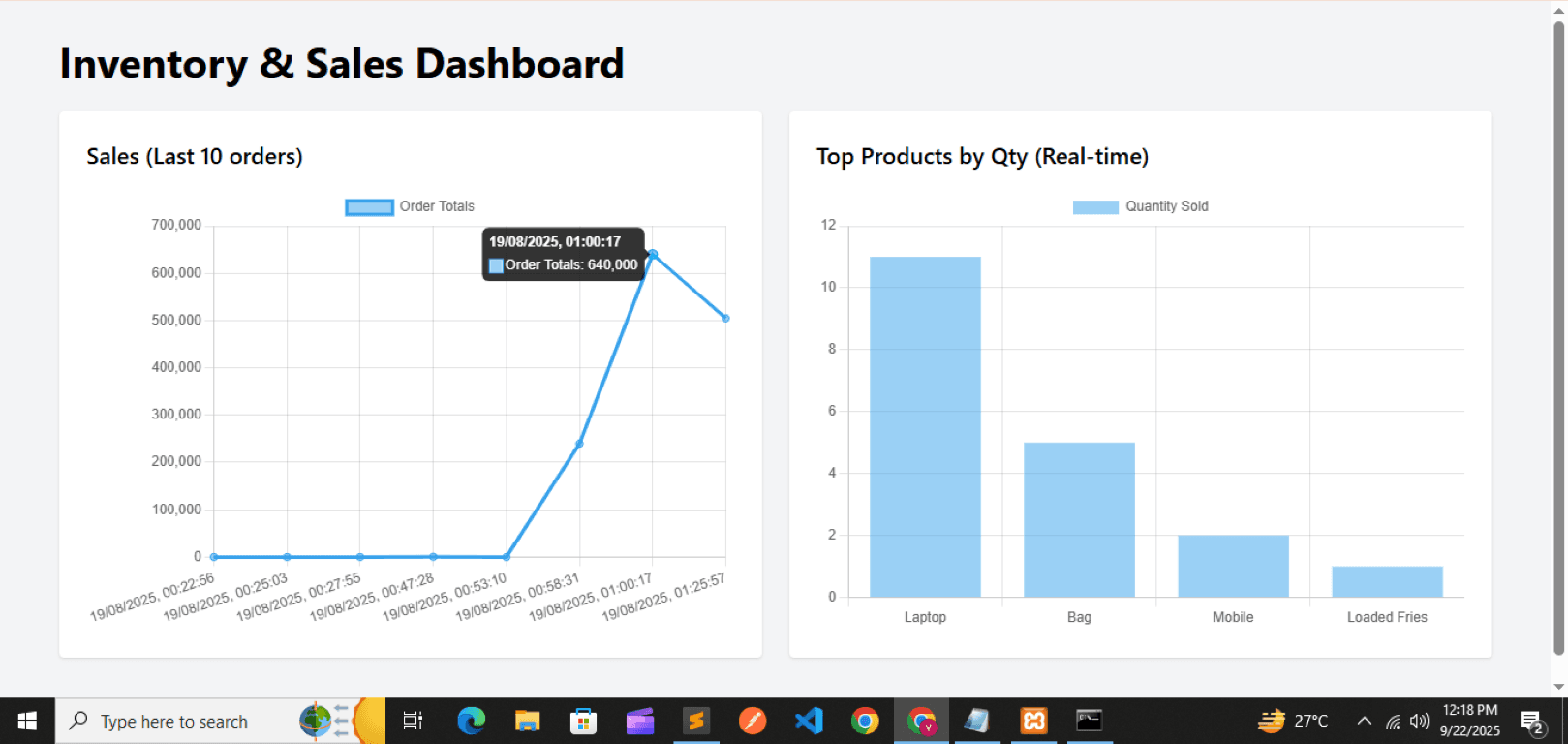Click the Inventory & Sales Dashboard heading
This screenshot has height=744, width=1568.
(x=342, y=64)
